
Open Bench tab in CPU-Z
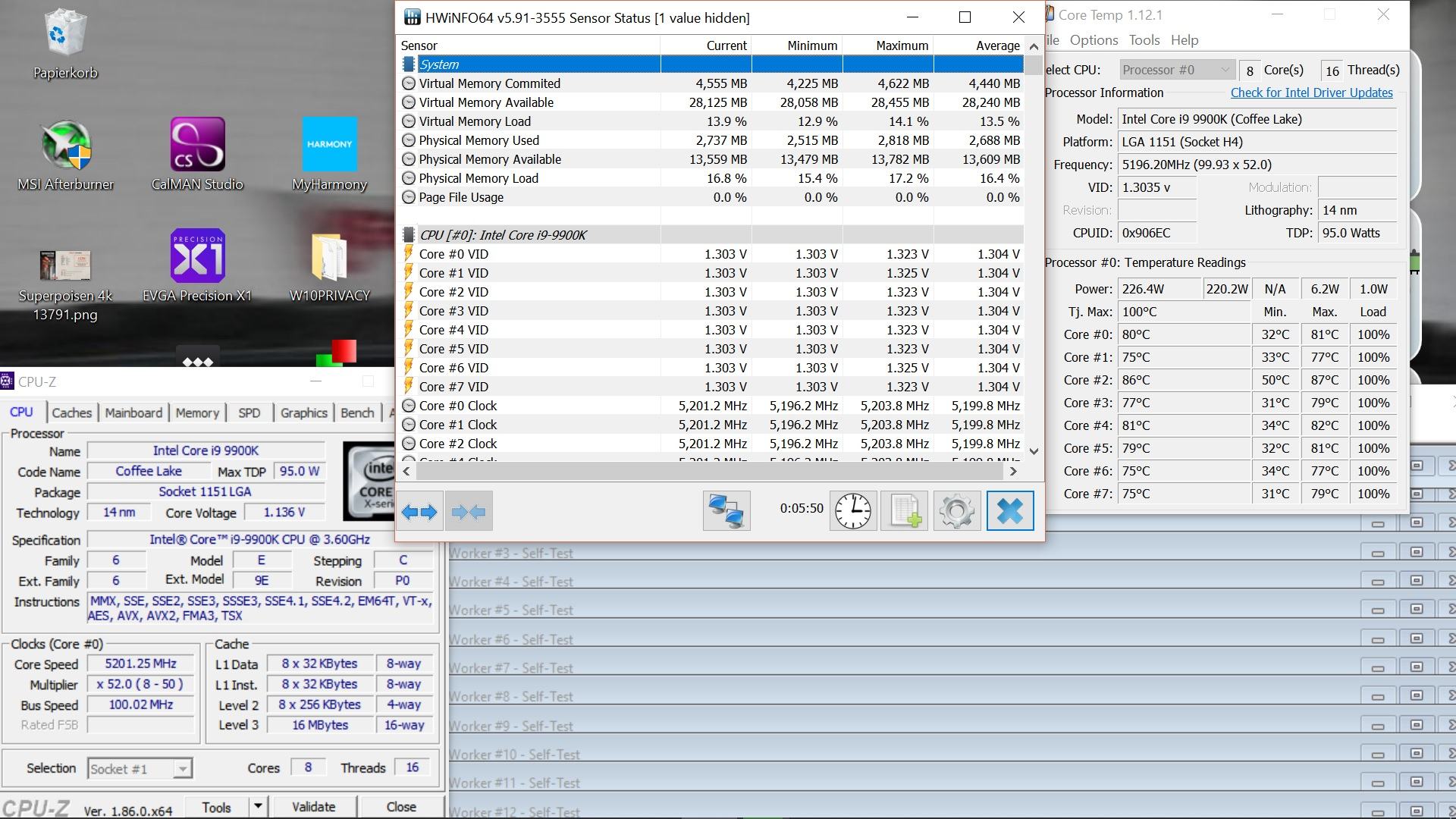[357, 413]
